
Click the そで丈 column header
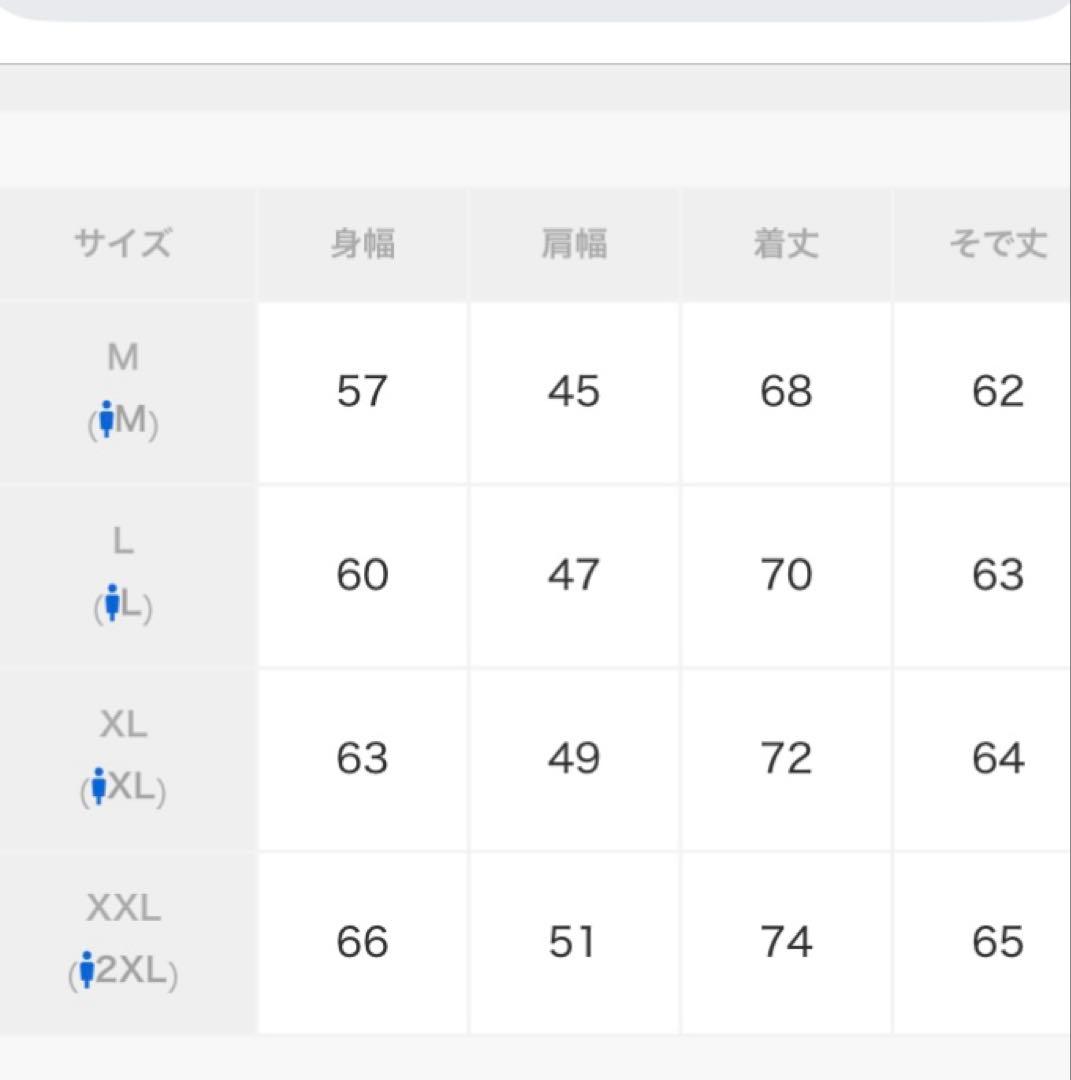point(997,244)
